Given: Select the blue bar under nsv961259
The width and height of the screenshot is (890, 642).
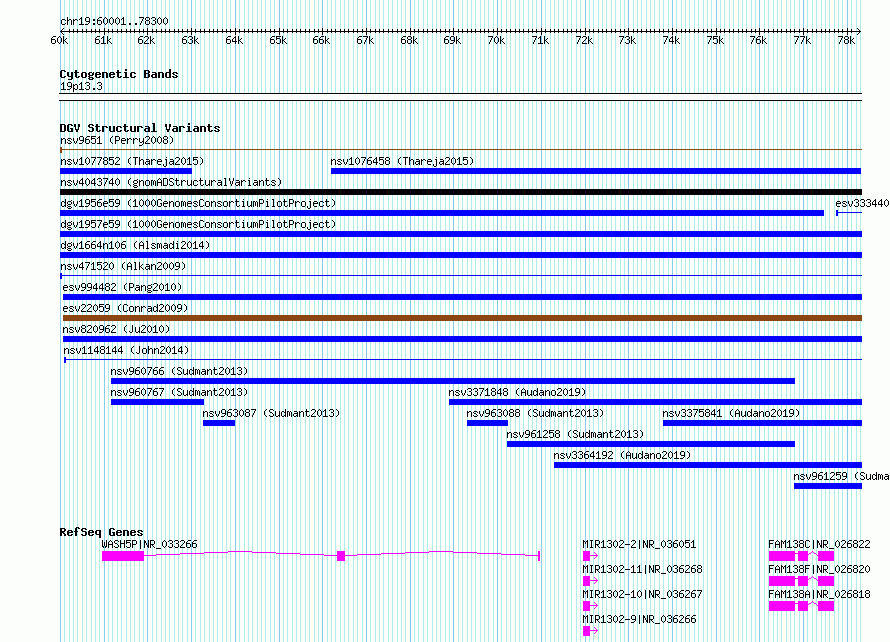Looking at the screenshot, I should coord(828,486).
